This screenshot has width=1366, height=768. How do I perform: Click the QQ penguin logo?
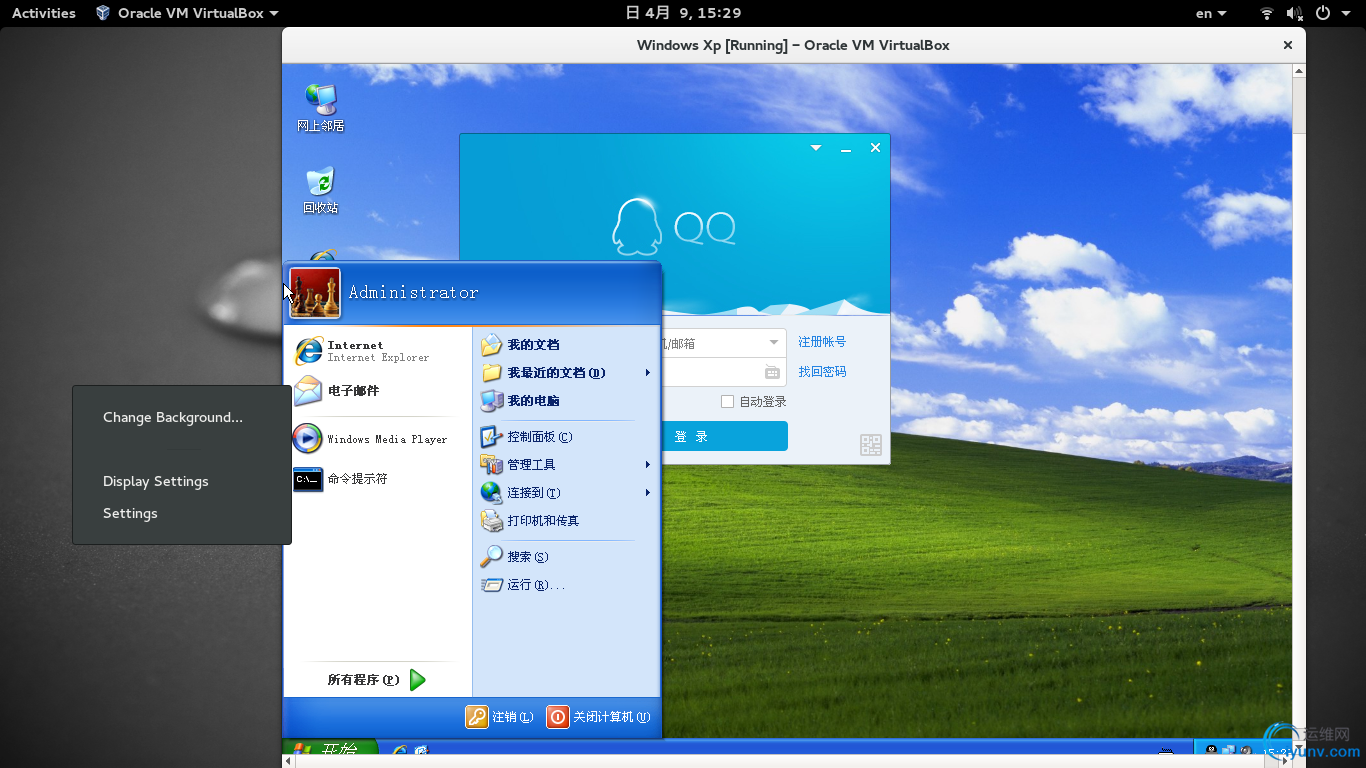(x=637, y=227)
